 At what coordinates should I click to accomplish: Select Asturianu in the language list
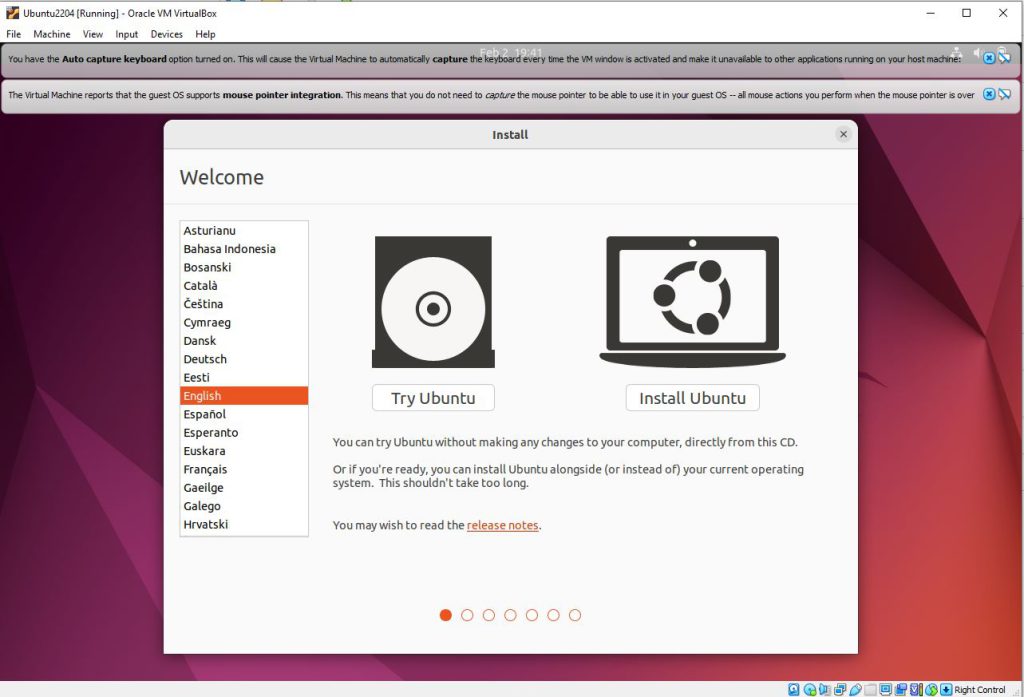(x=244, y=231)
